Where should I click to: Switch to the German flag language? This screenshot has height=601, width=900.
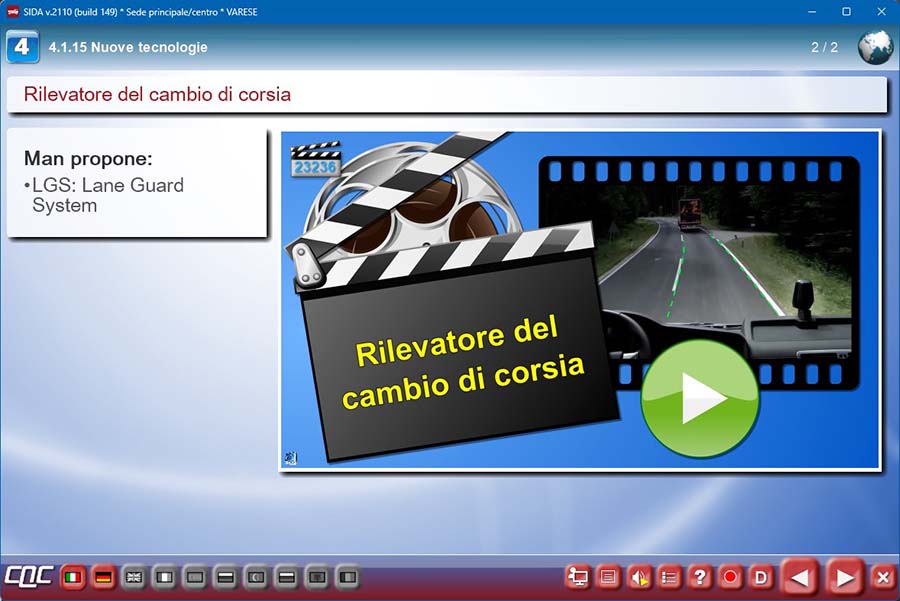click(103, 577)
